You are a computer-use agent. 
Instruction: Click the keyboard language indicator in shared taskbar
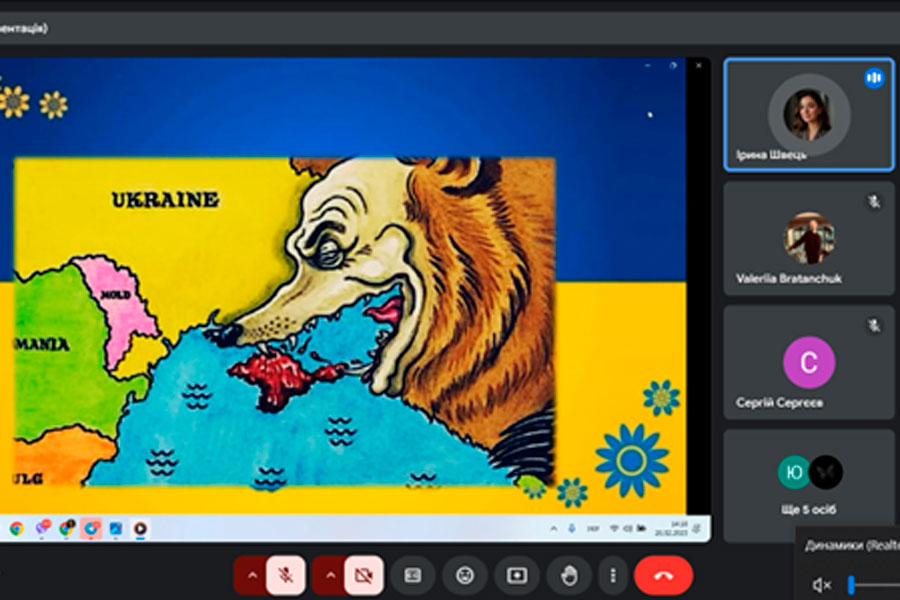(593, 529)
